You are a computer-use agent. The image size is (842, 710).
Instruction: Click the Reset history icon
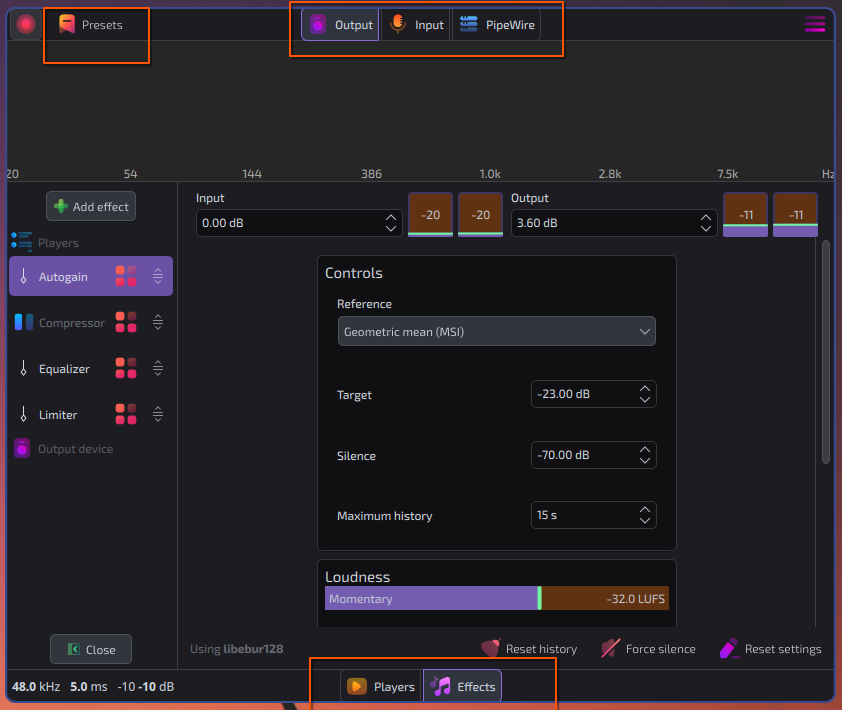click(x=490, y=649)
